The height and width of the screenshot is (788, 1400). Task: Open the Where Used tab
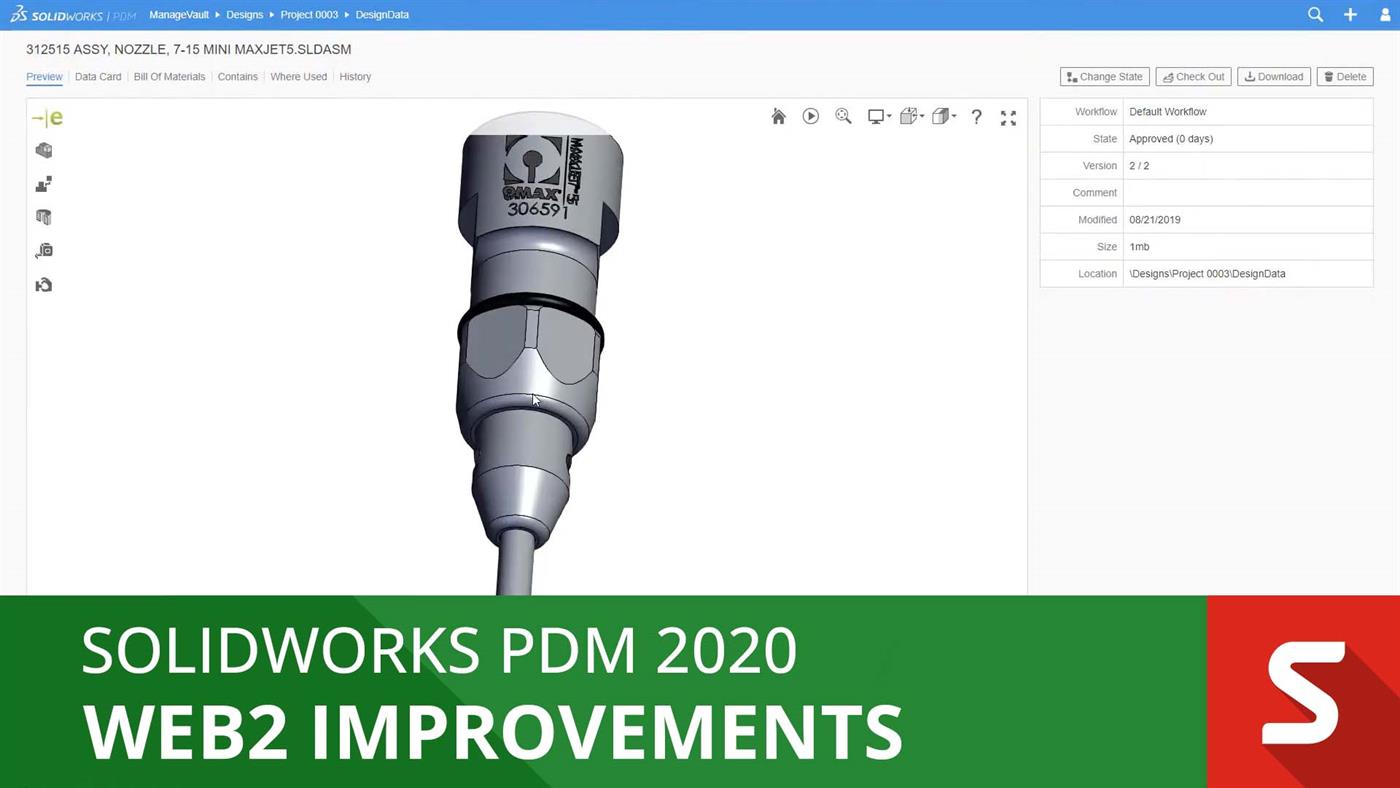click(x=298, y=76)
